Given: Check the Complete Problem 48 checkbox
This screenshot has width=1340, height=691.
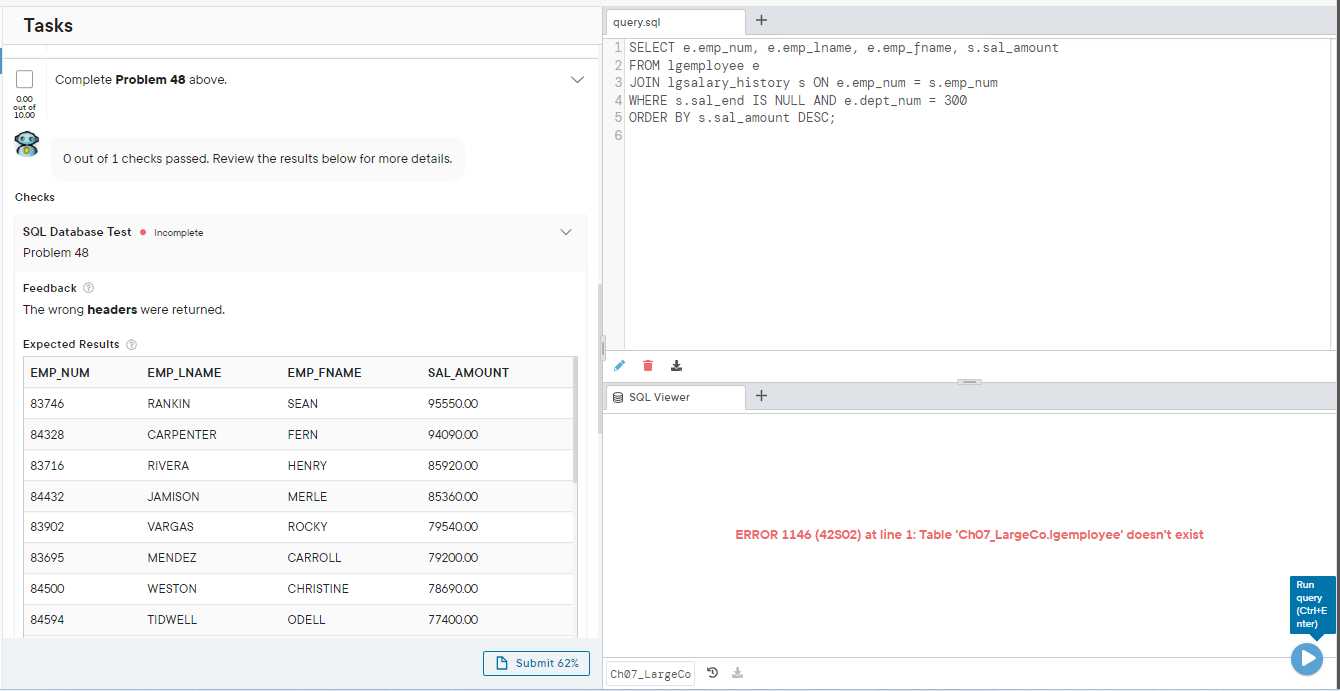Looking at the screenshot, I should (x=24, y=78).
